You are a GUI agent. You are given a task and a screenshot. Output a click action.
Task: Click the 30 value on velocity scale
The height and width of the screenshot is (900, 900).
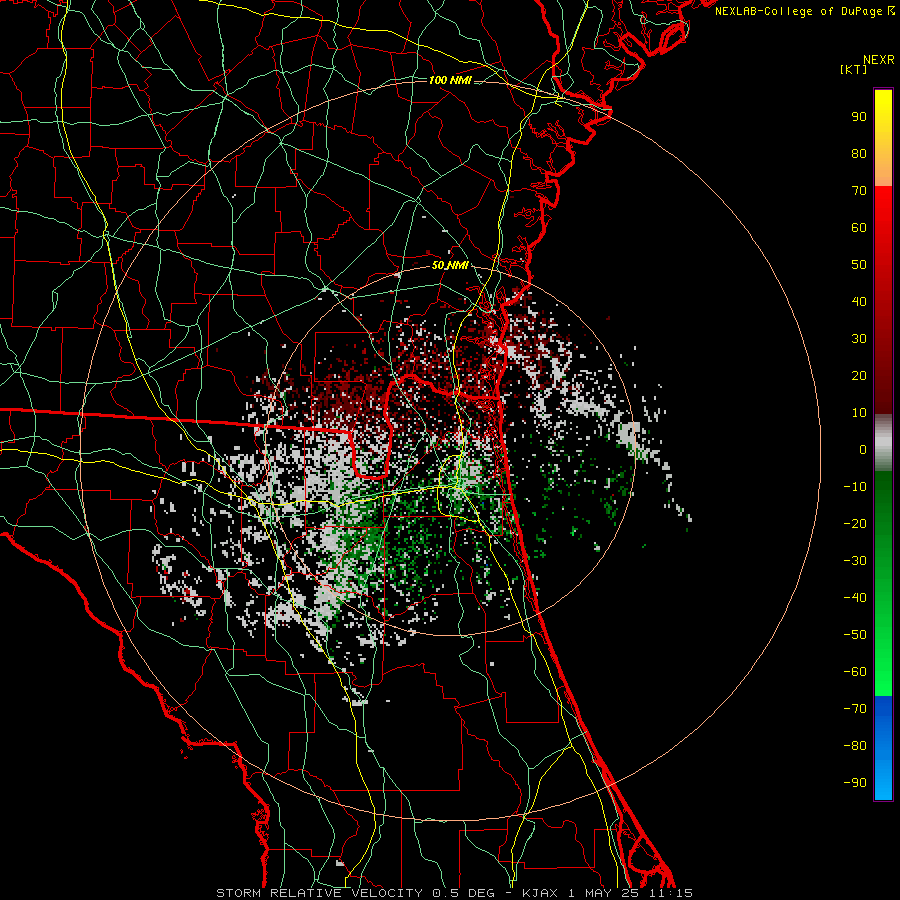point(859,339)
